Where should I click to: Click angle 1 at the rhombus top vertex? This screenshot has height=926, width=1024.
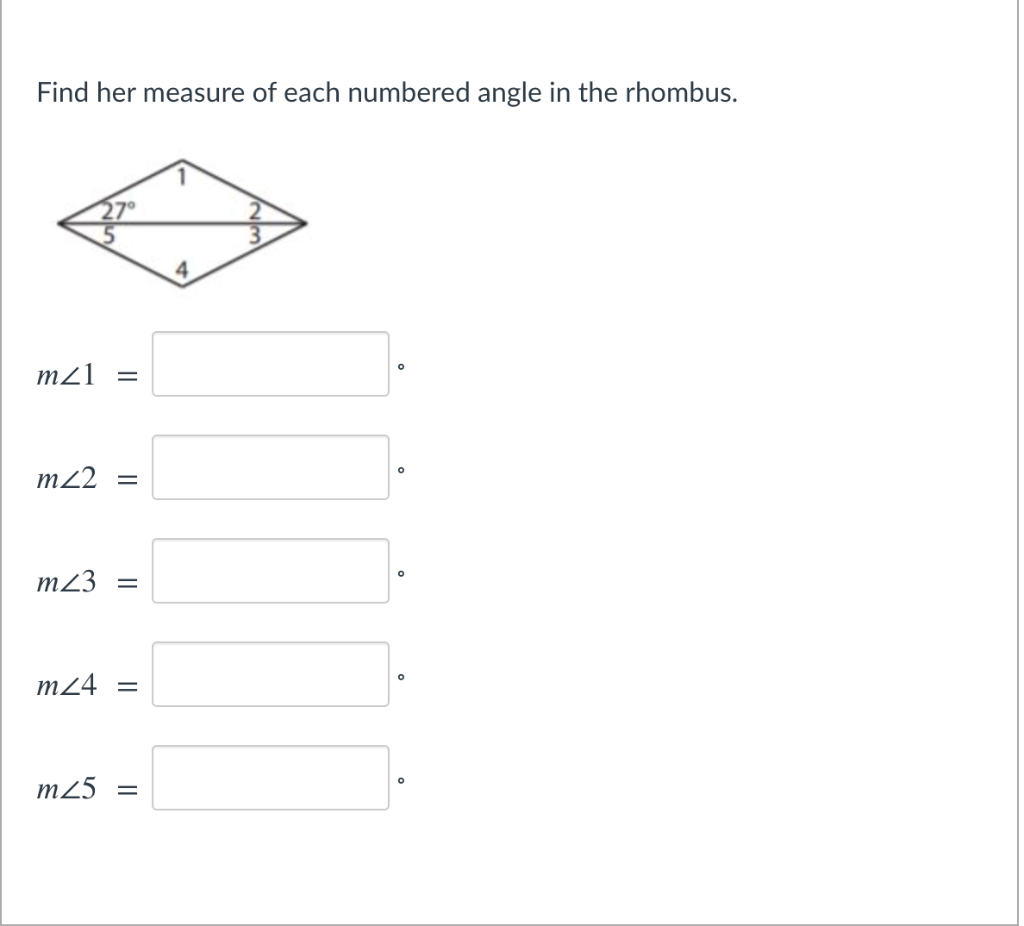pyautogui.click(x=182, y=175)
